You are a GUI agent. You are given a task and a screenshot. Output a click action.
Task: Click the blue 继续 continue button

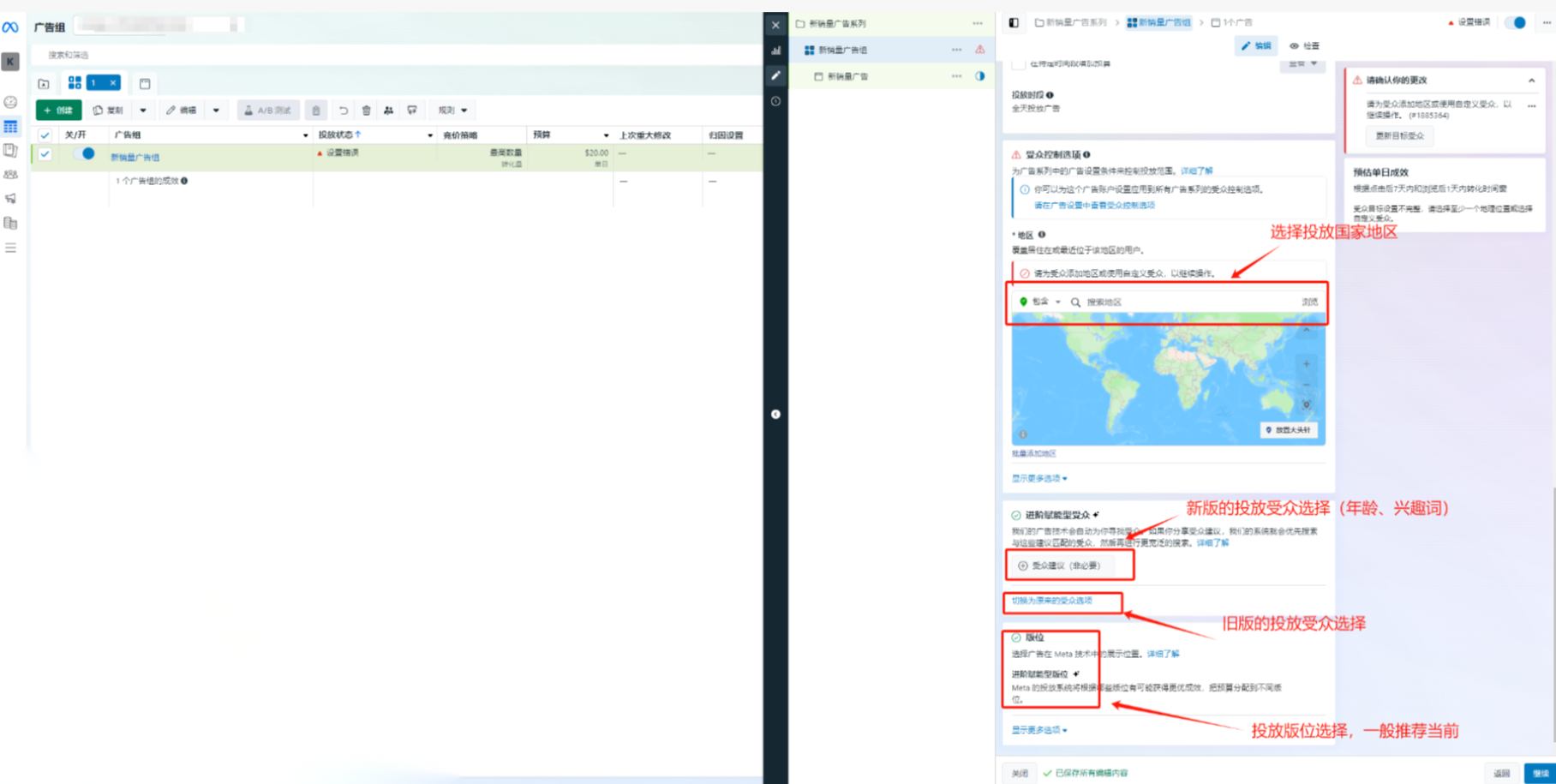pos(1540,773)
